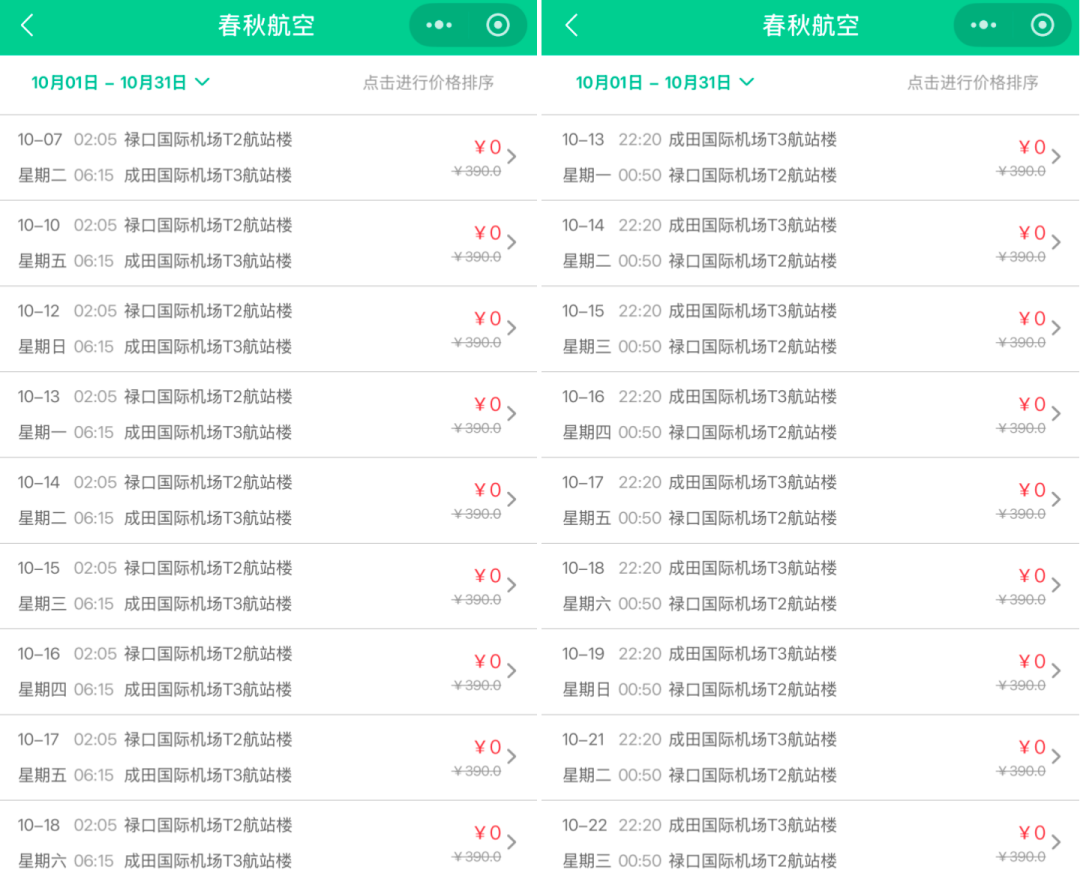The width and height of the screenshot is (1080, 879).
Task: Open chevron for 10-17 02:05 flight
Action: pyautogui.click(x=512, y=756)
